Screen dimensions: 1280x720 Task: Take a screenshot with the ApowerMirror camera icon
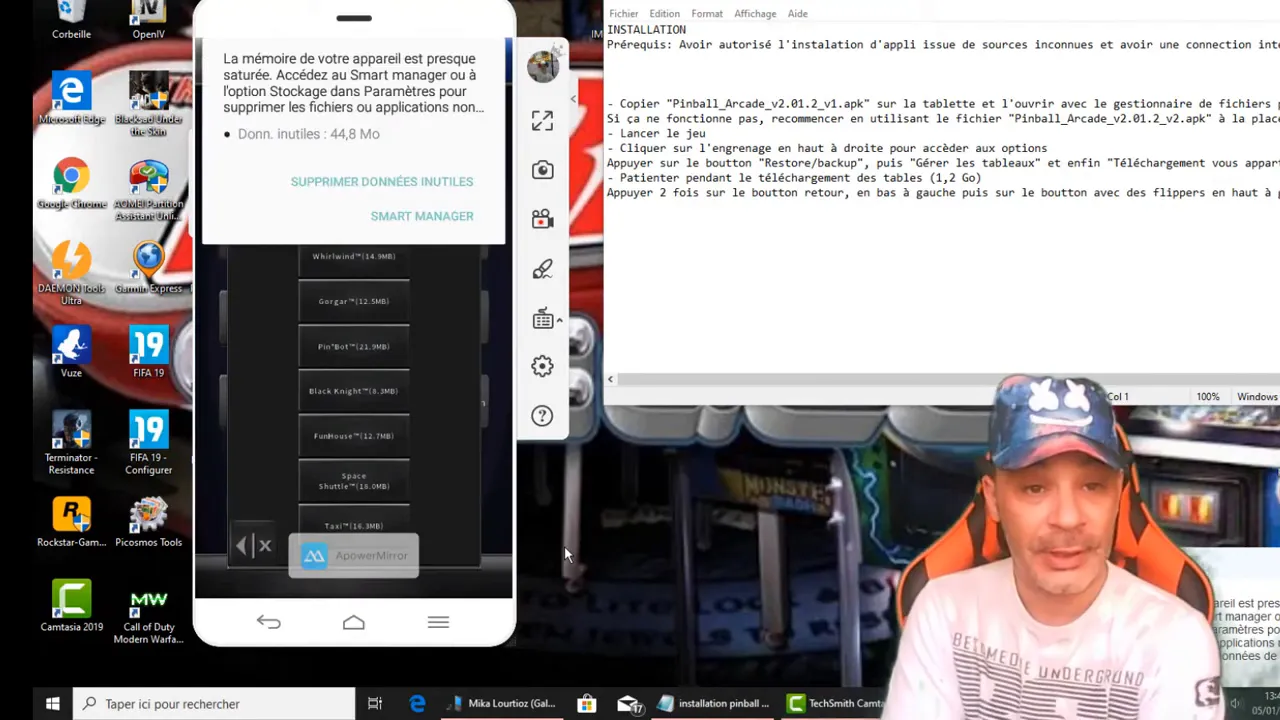coord(542,170)
